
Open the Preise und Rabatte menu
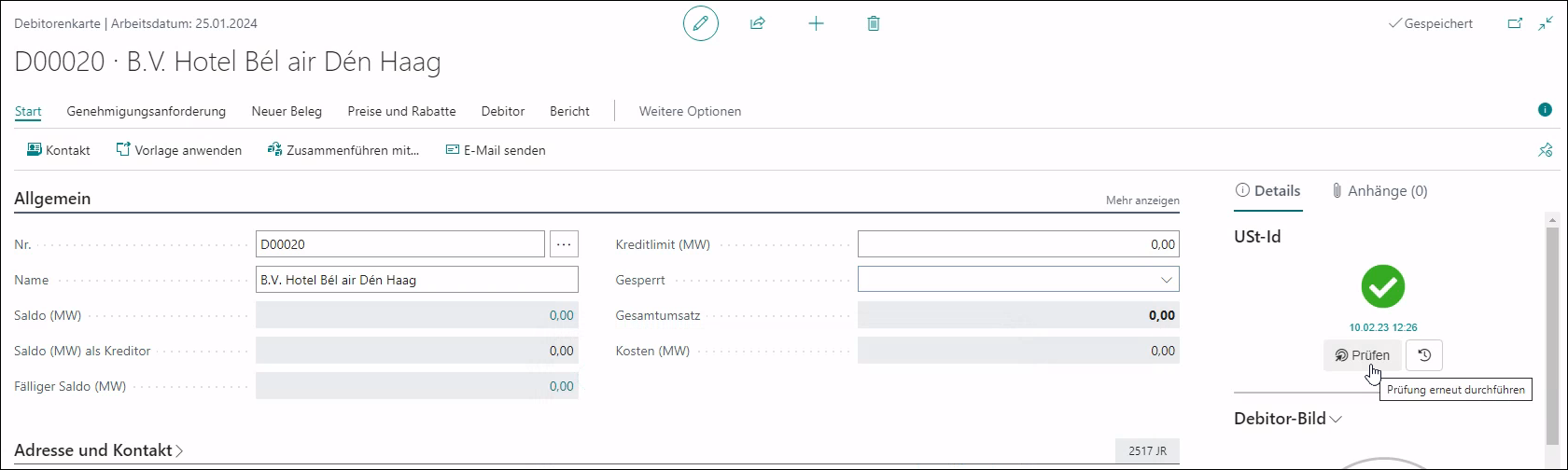[401, 111]
